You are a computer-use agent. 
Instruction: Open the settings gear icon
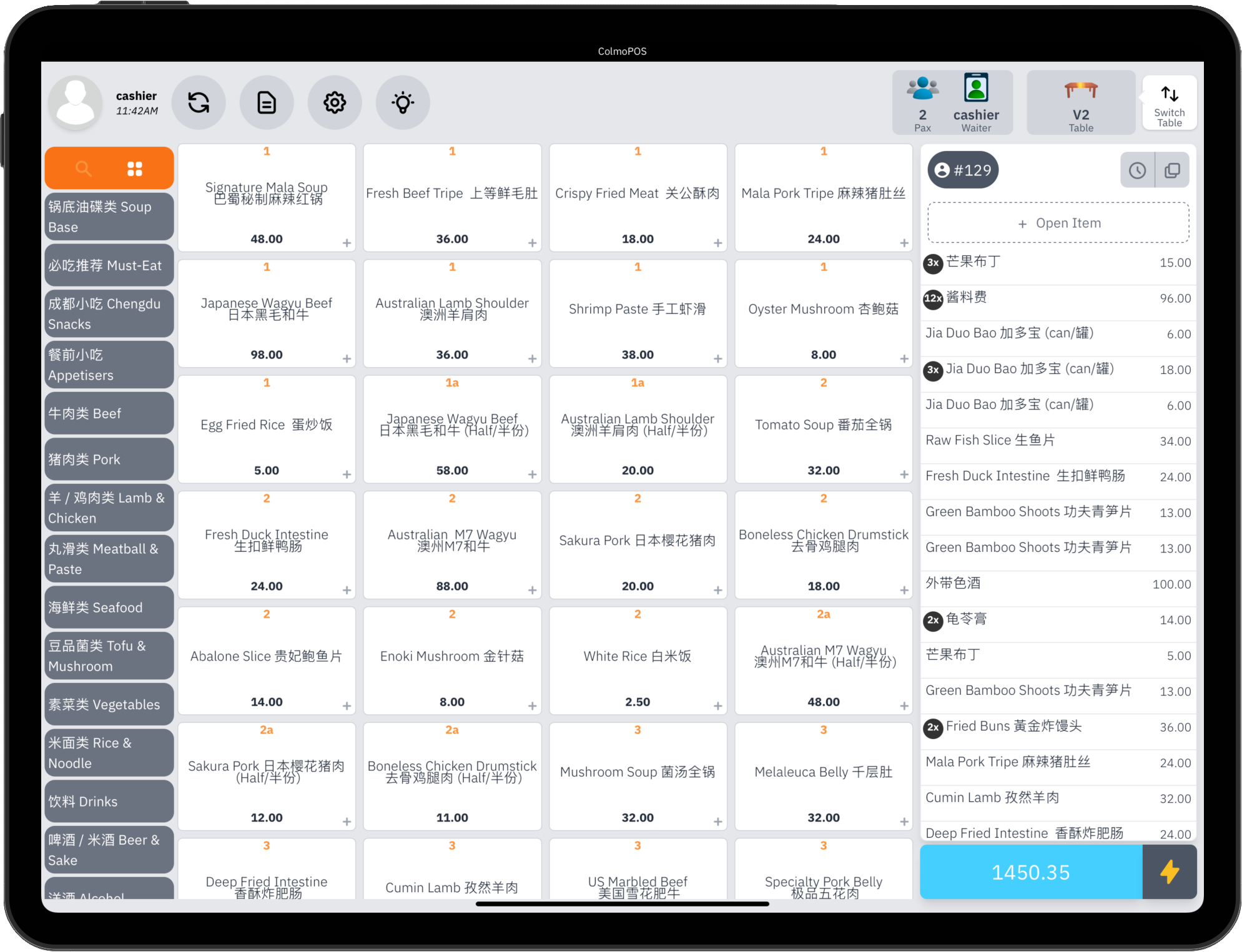pos(335,102)
